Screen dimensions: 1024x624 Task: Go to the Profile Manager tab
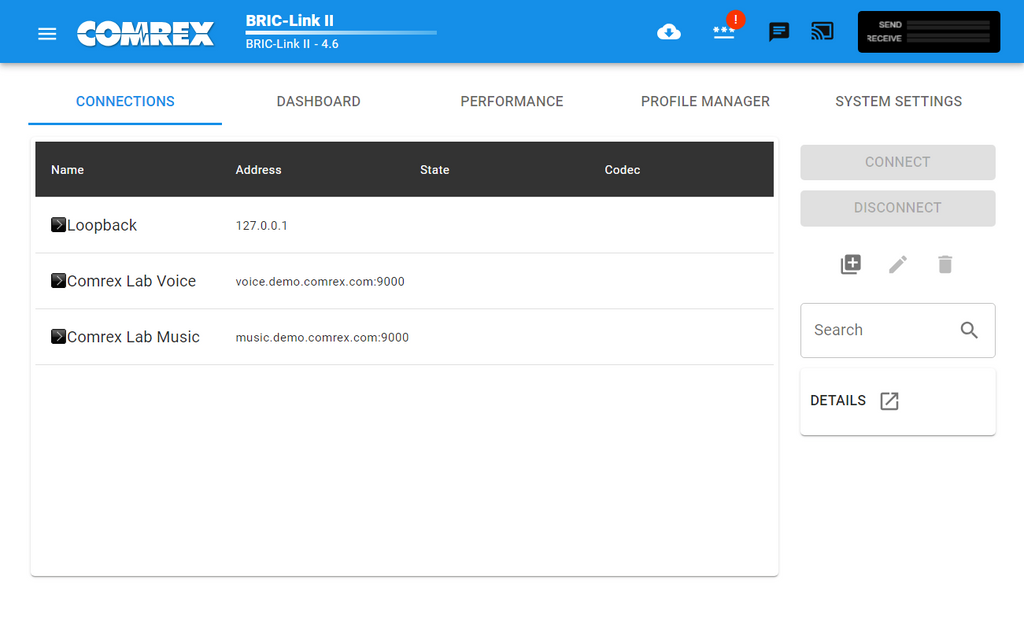705,101
